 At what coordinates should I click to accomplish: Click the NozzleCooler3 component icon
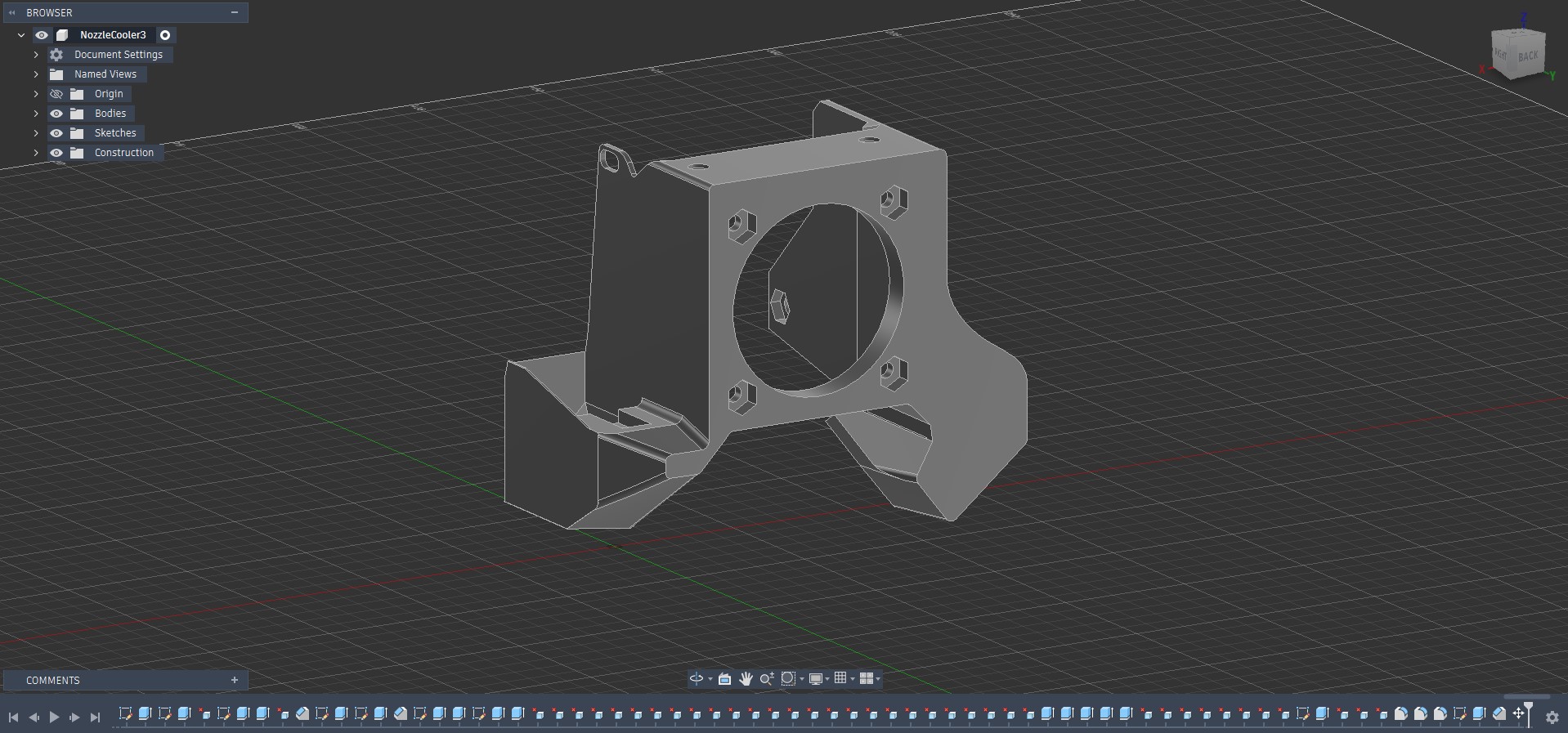[x=62, y=35]
